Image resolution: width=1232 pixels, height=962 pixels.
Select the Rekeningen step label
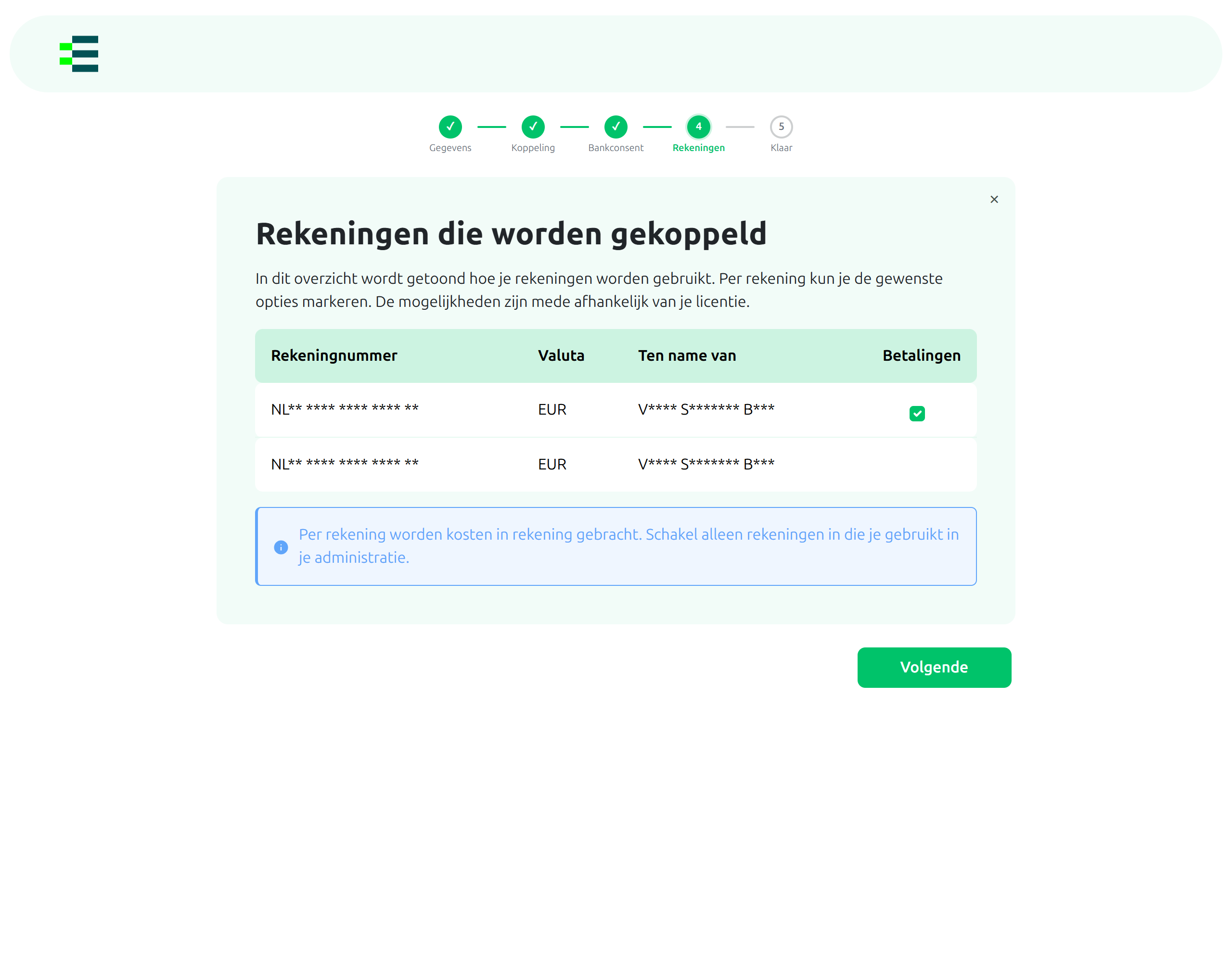click(698, 148)
